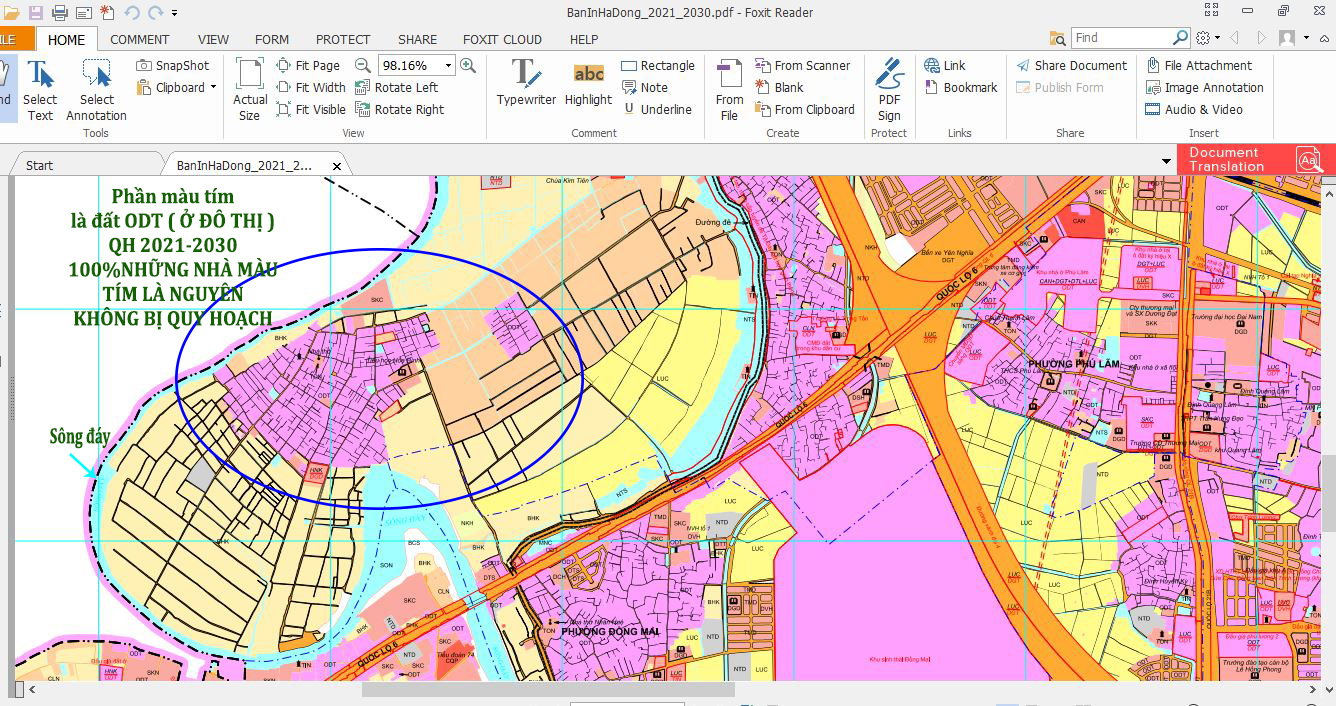The image size is (1336, 706).
Task: Switch to the SHARE ribbon tab
Action: [x=417, y=39]
